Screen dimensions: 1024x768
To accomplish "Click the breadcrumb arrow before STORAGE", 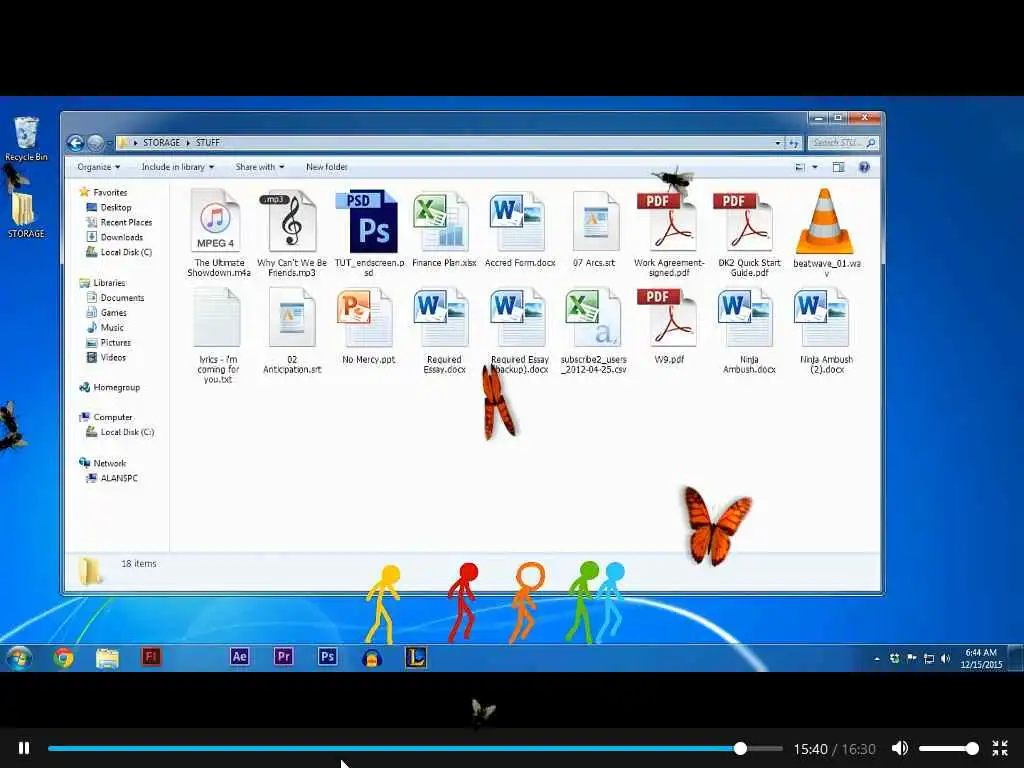I will [135, 142].
